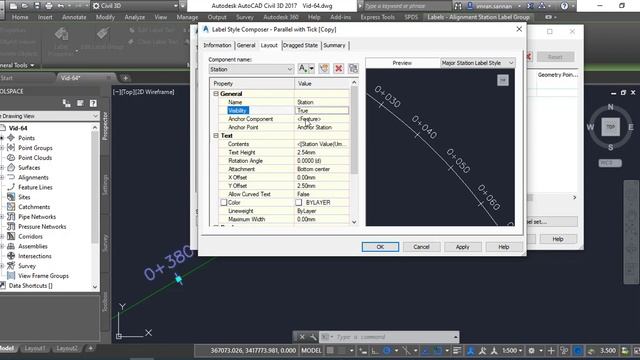Screen dimensions: 640x360
Task: Click Help button in background Alignment Labels dialog
Action: coord(558,239)
